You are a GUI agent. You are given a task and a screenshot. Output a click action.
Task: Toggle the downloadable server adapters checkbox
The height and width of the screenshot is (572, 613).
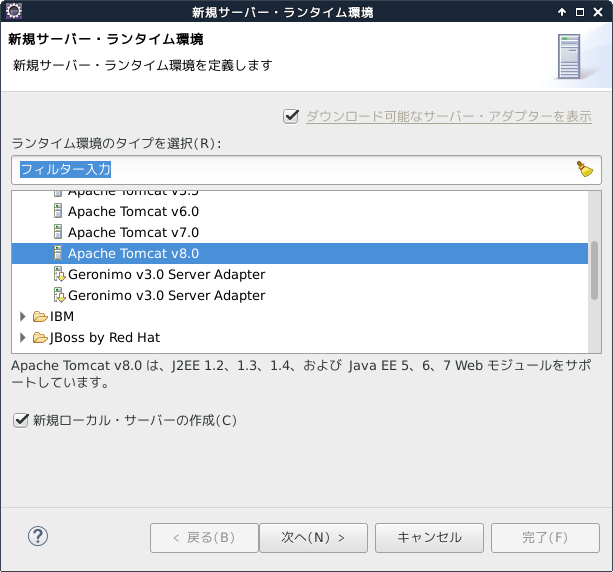pyautogui.click(x=291, y=117)
